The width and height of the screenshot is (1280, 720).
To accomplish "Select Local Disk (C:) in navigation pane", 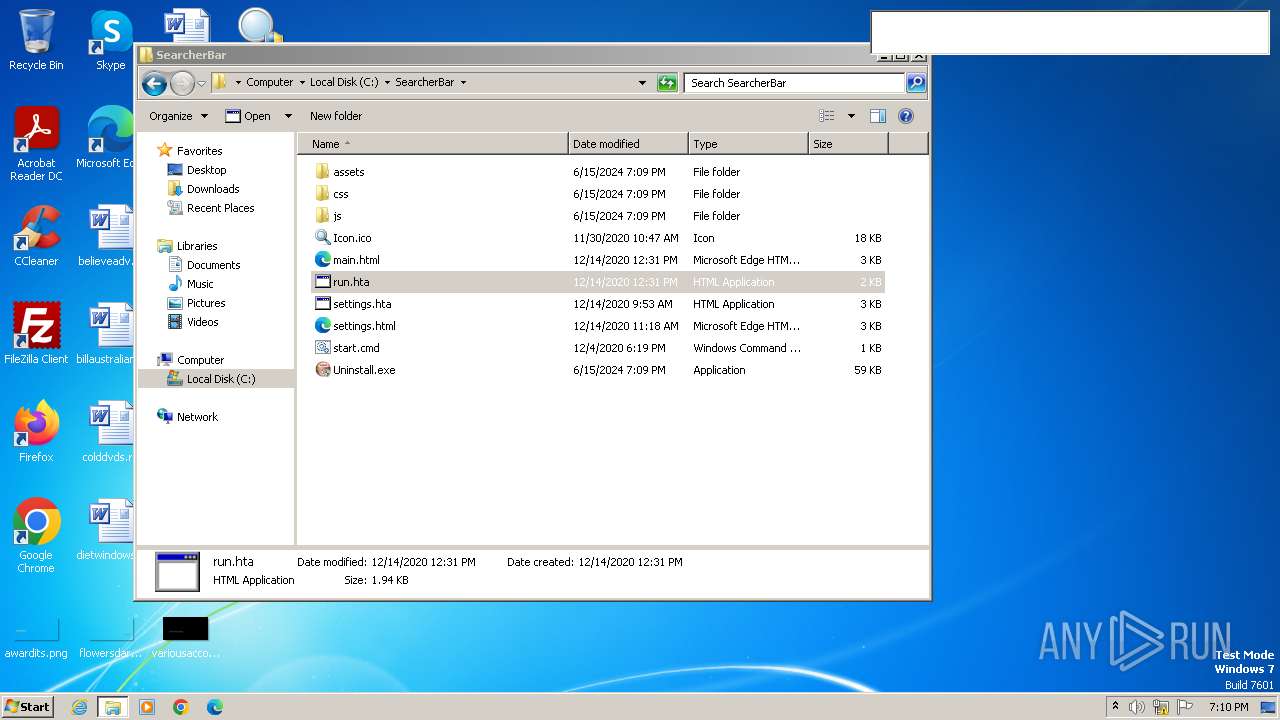I will pos(220,379).
